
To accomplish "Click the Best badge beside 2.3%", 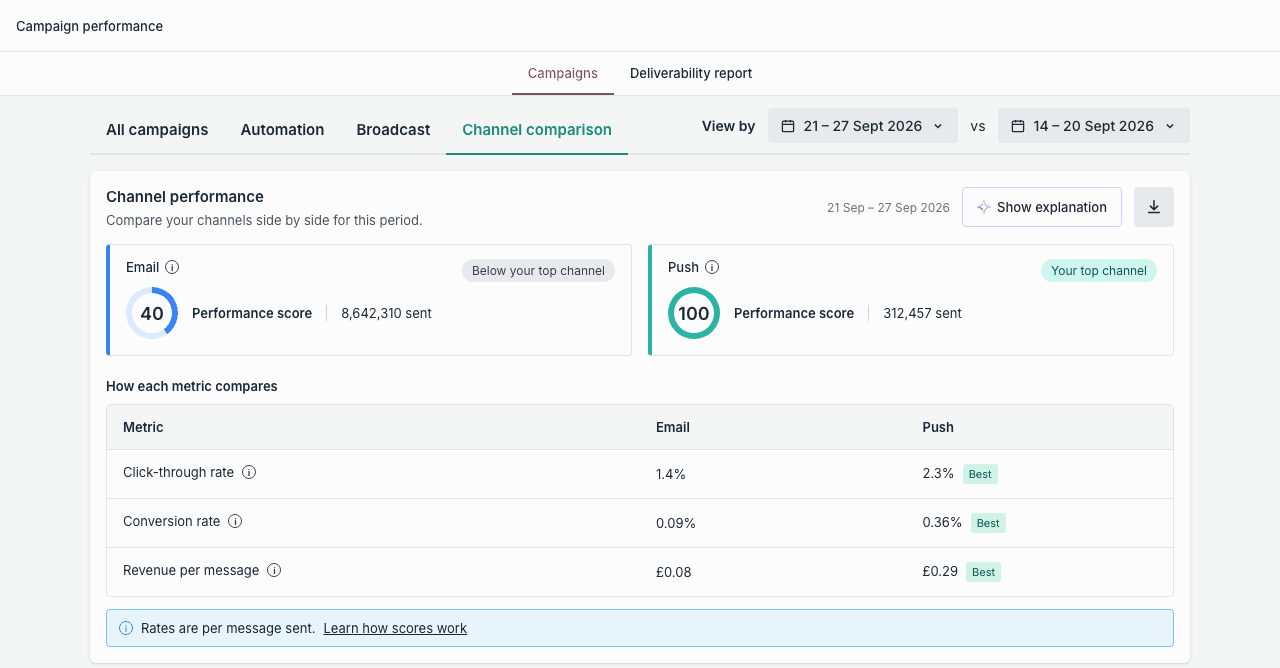I will (980, 474).
